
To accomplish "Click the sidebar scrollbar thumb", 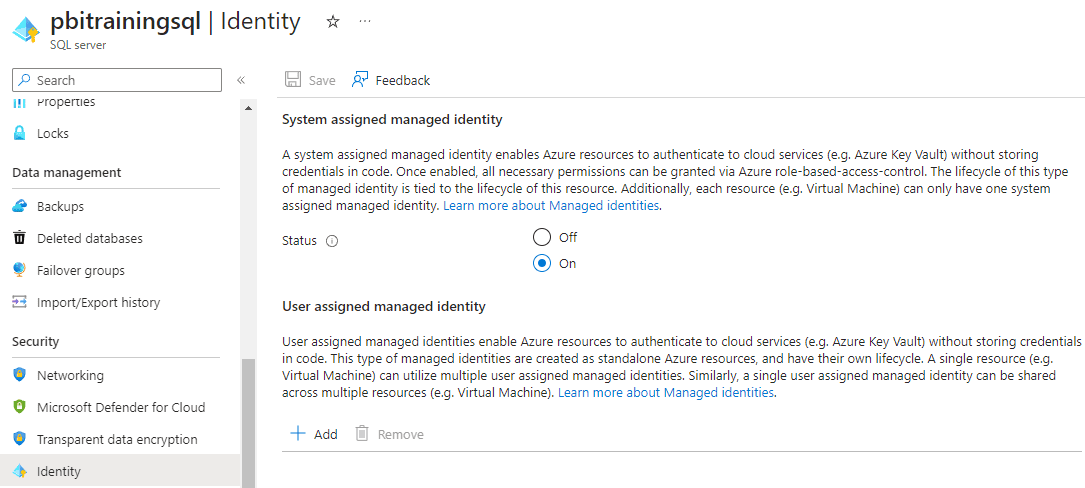I will point(248,424).
